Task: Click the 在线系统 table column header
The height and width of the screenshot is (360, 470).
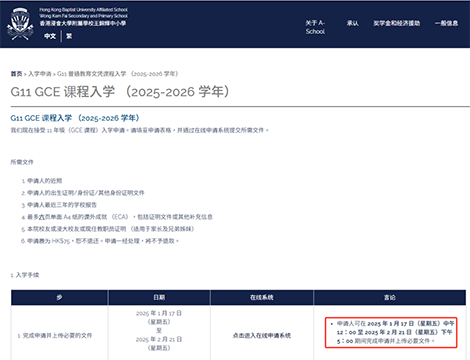Action: coord(262,297)
